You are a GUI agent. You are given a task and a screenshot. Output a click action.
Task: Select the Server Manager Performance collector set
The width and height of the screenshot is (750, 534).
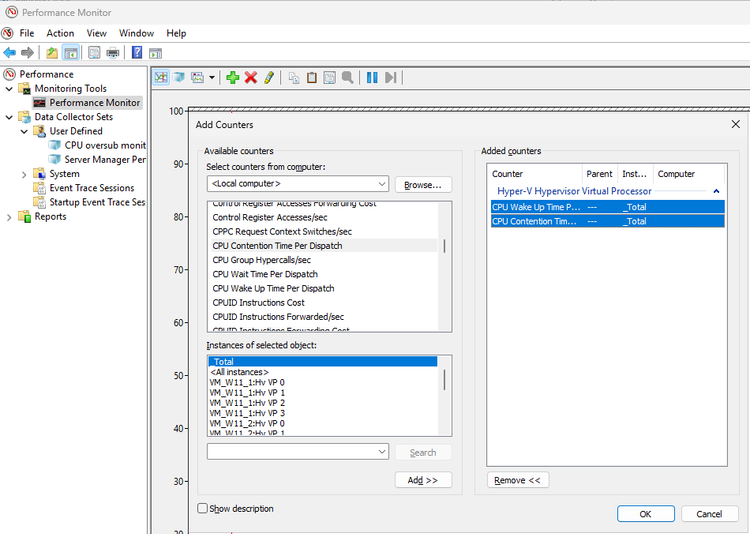(105, 159)
